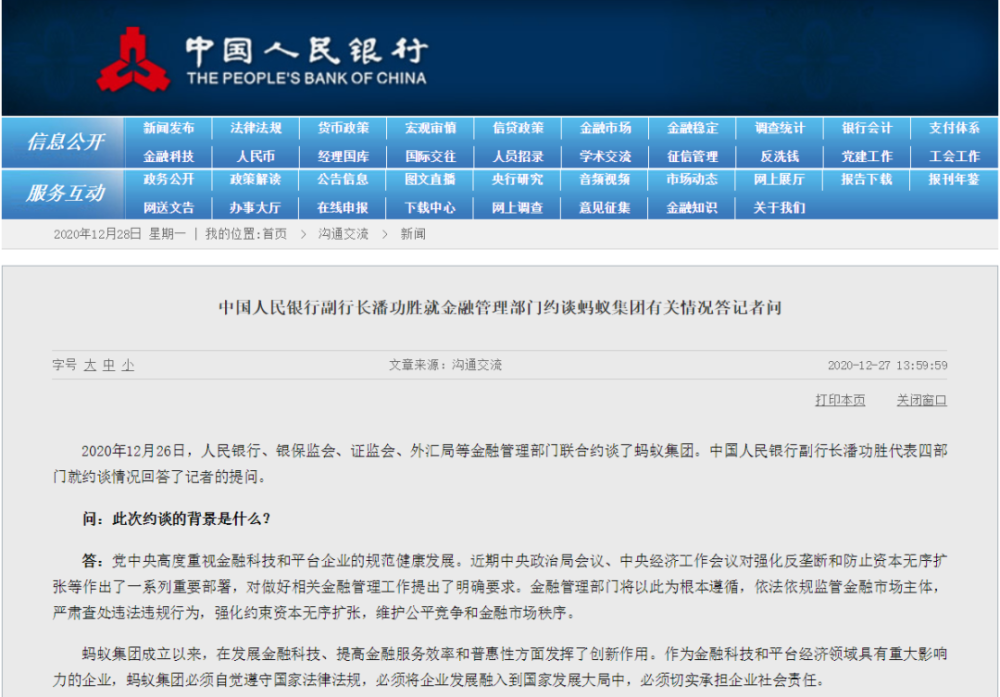
Task: Open 央行研究 navigation link
Action: click(x=518, y=179)
